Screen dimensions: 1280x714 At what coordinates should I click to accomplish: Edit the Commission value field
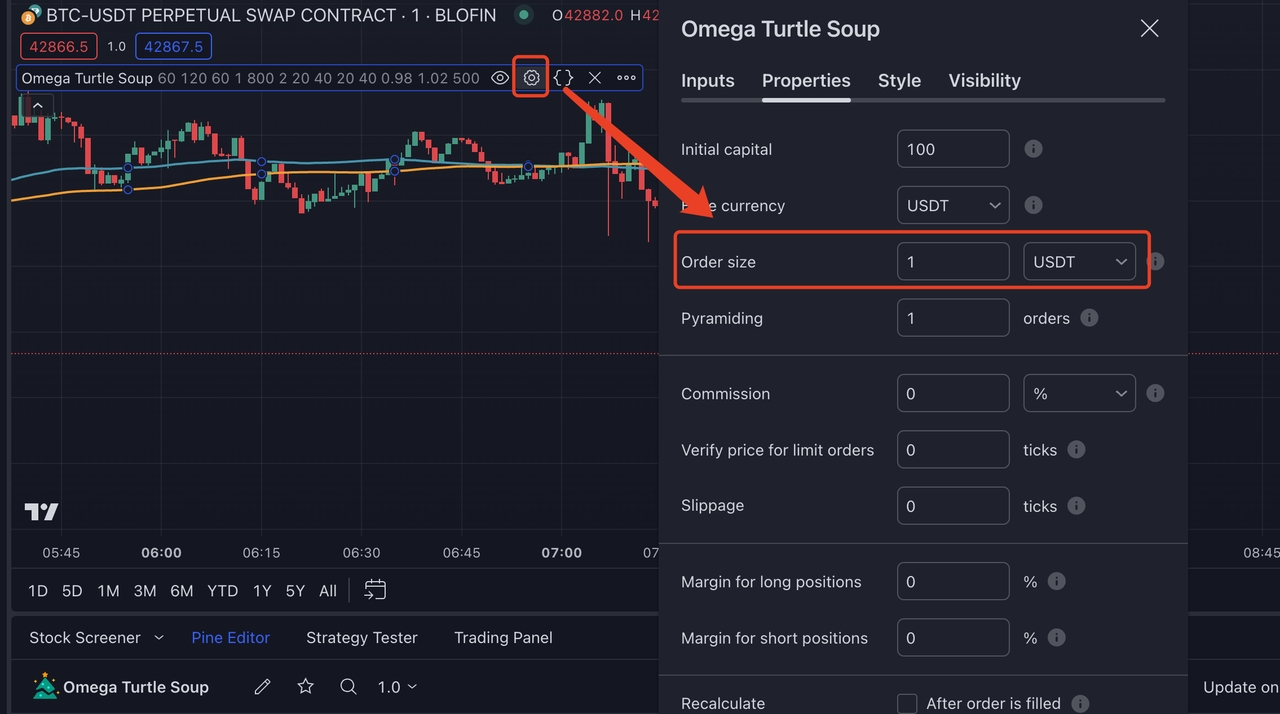pos(953,393)
